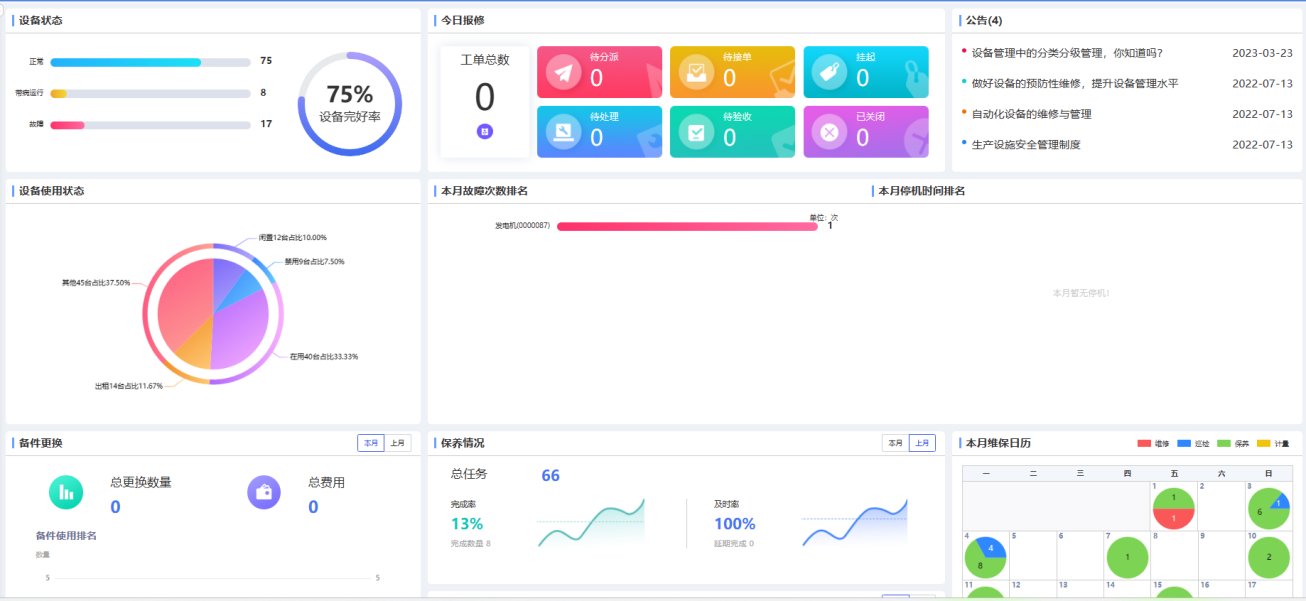Screen dimensions: 1306x601
Task: Toggle the 维修 legend in maintenance calendar
Action: point(1153,443)
